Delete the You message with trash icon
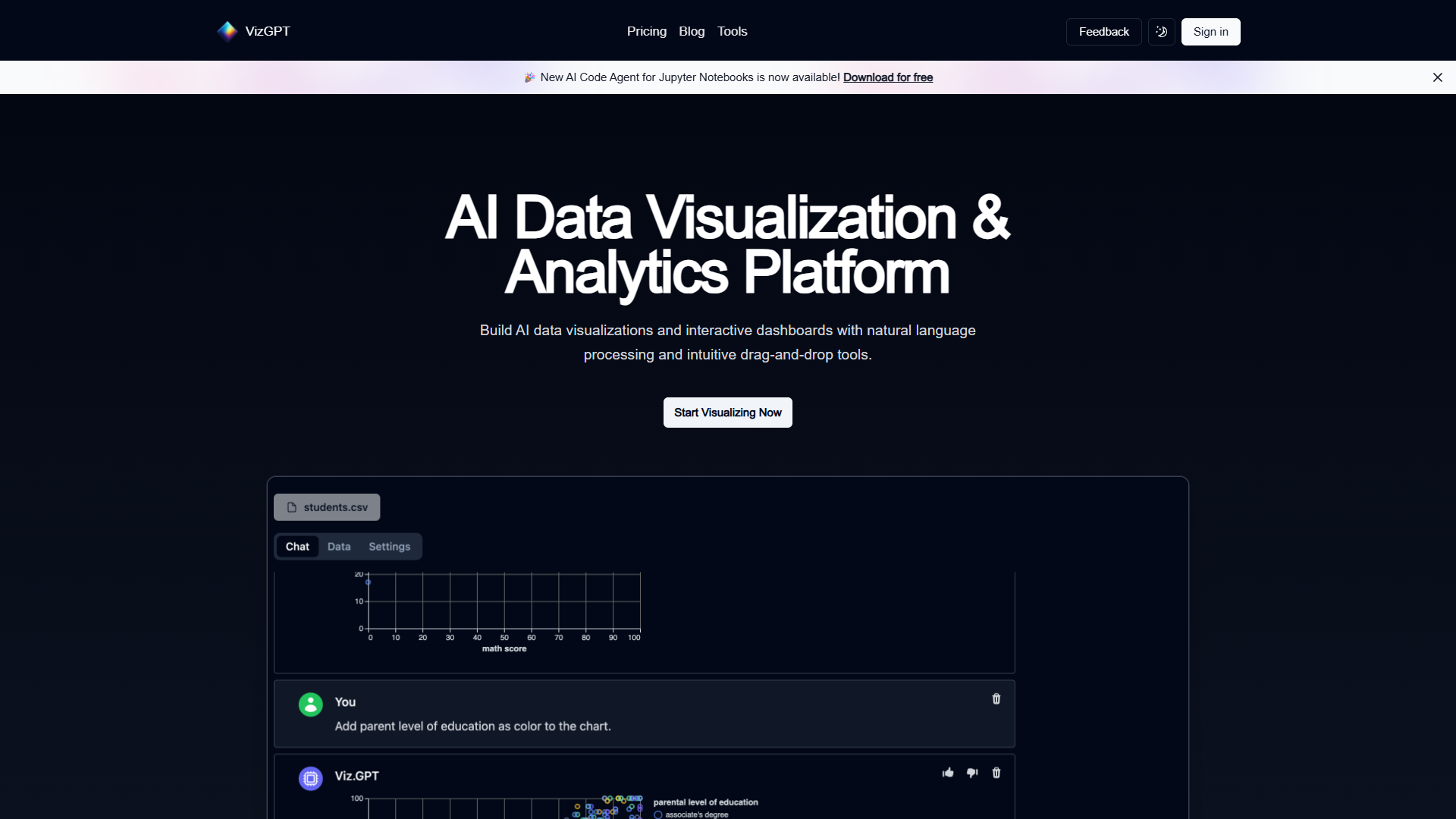This screenshot has width=1456, height=819. click(x=996, y=699)
